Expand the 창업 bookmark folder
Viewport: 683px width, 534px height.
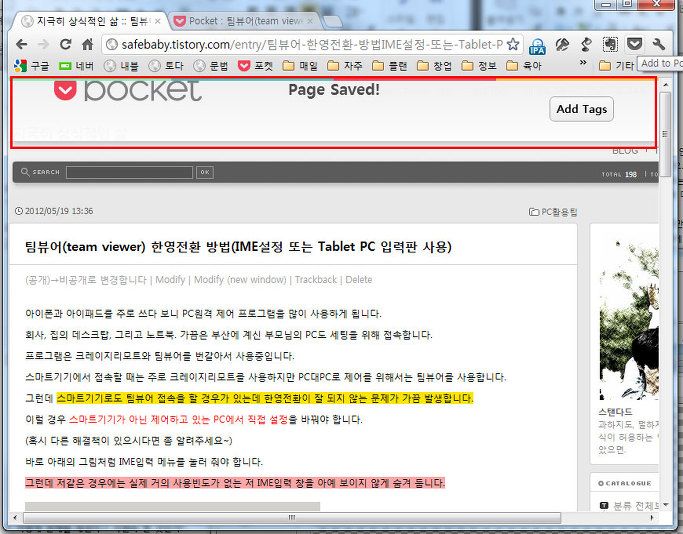coord(435,66)
